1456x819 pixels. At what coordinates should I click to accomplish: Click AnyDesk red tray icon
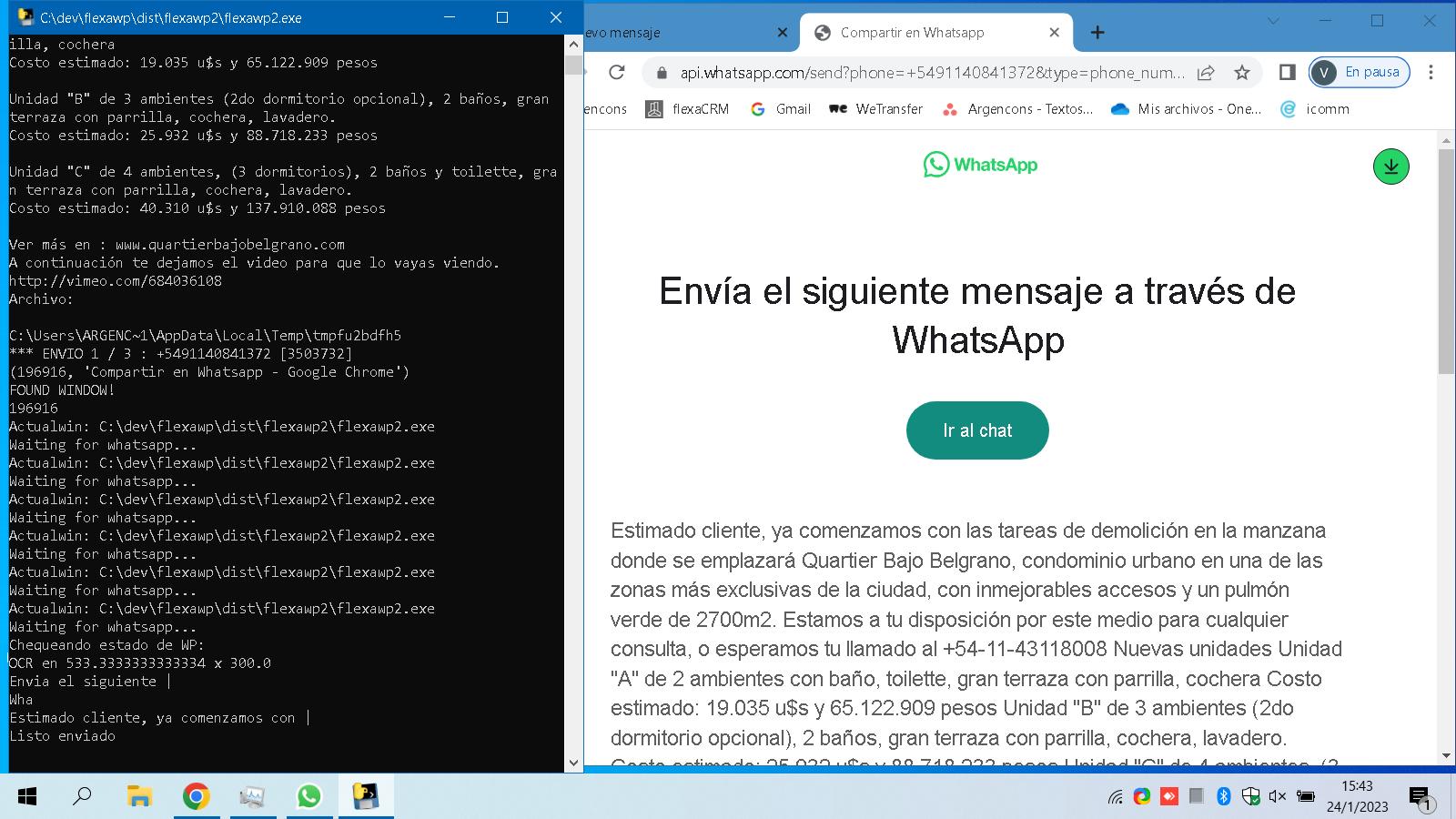pos(1169,797)
